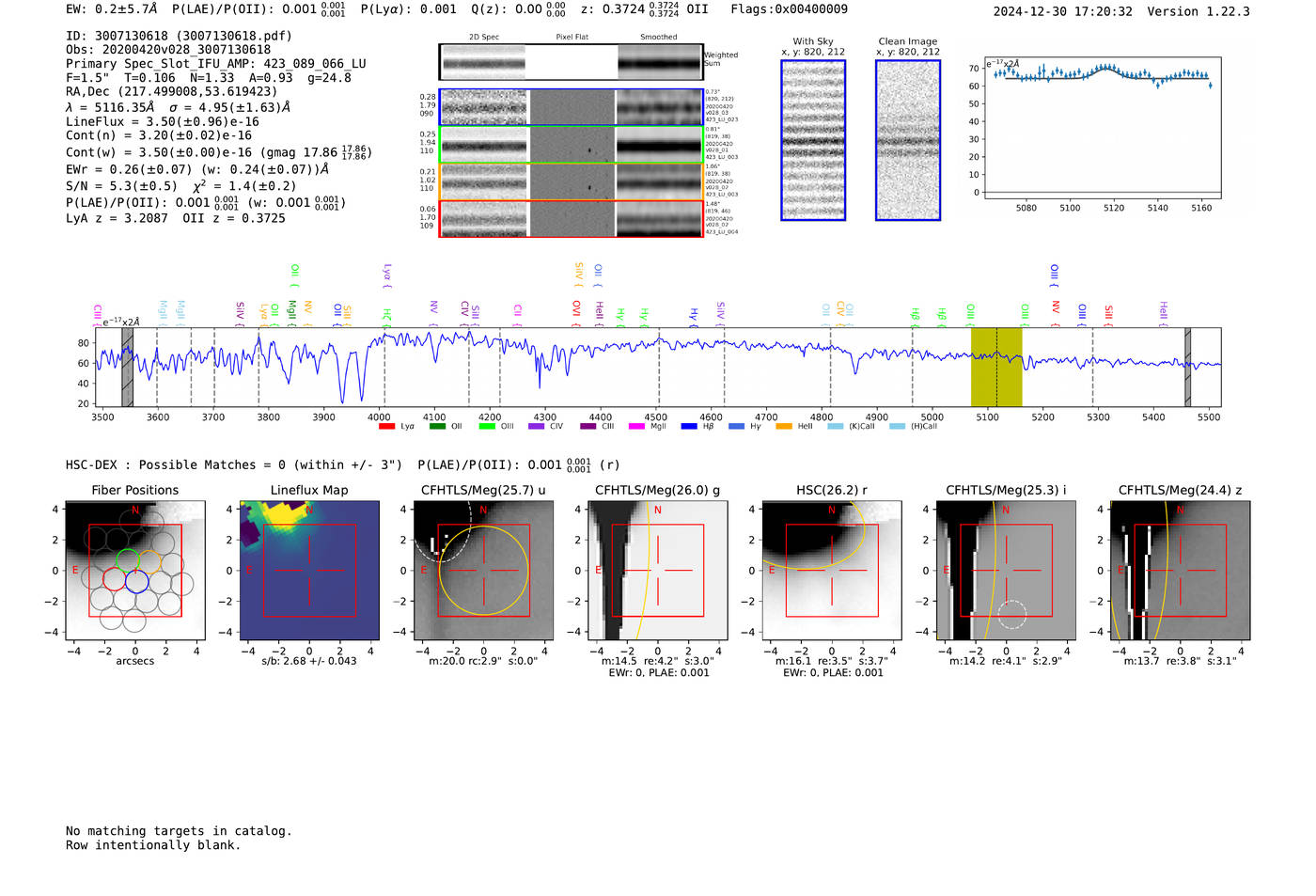The height and width of the screenshot is (896, 1316).
Task: Click the (H)CaII legend swatch
Action: pos(897,427)
